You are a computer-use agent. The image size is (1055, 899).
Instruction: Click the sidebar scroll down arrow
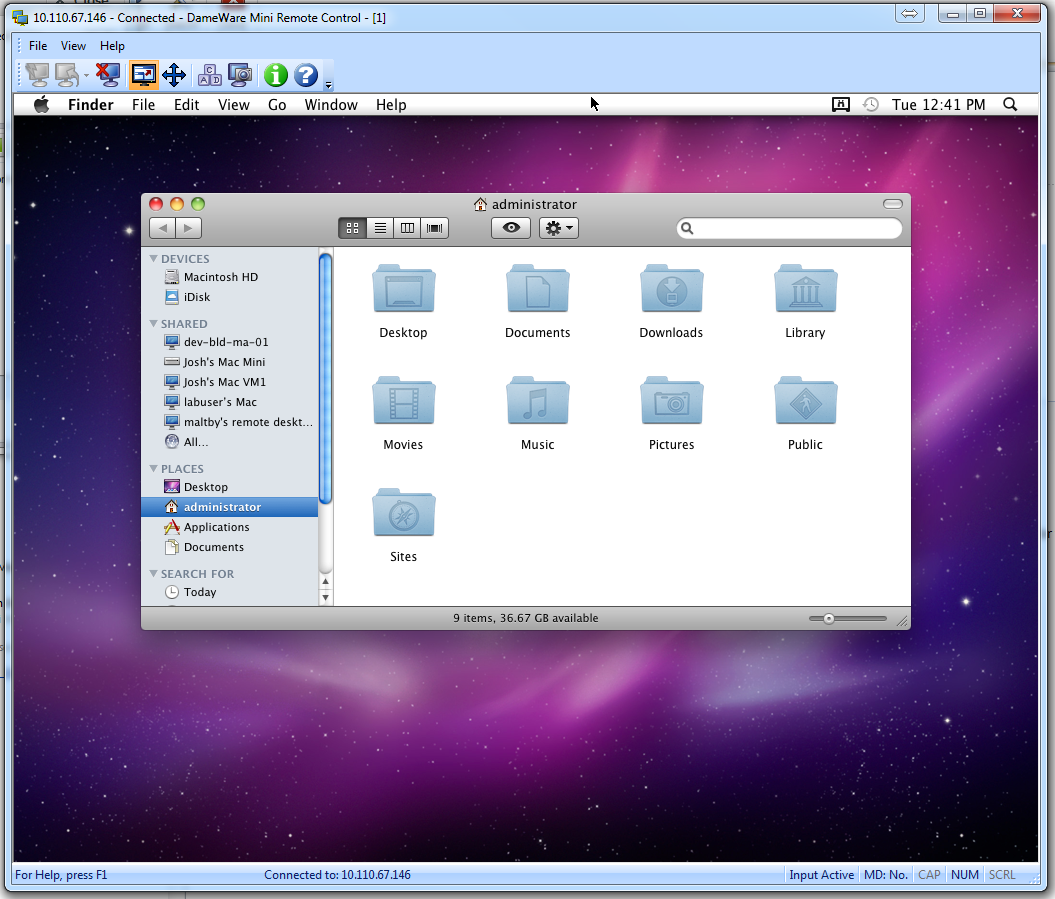pos(326,598)
